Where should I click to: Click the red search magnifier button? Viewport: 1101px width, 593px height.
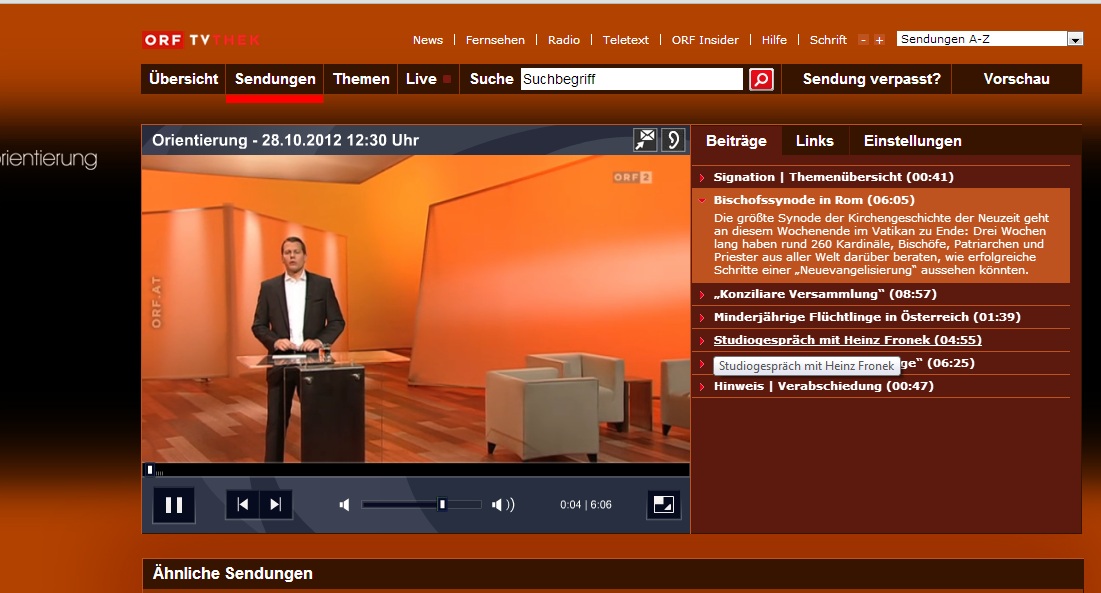[x=761, y=79]
